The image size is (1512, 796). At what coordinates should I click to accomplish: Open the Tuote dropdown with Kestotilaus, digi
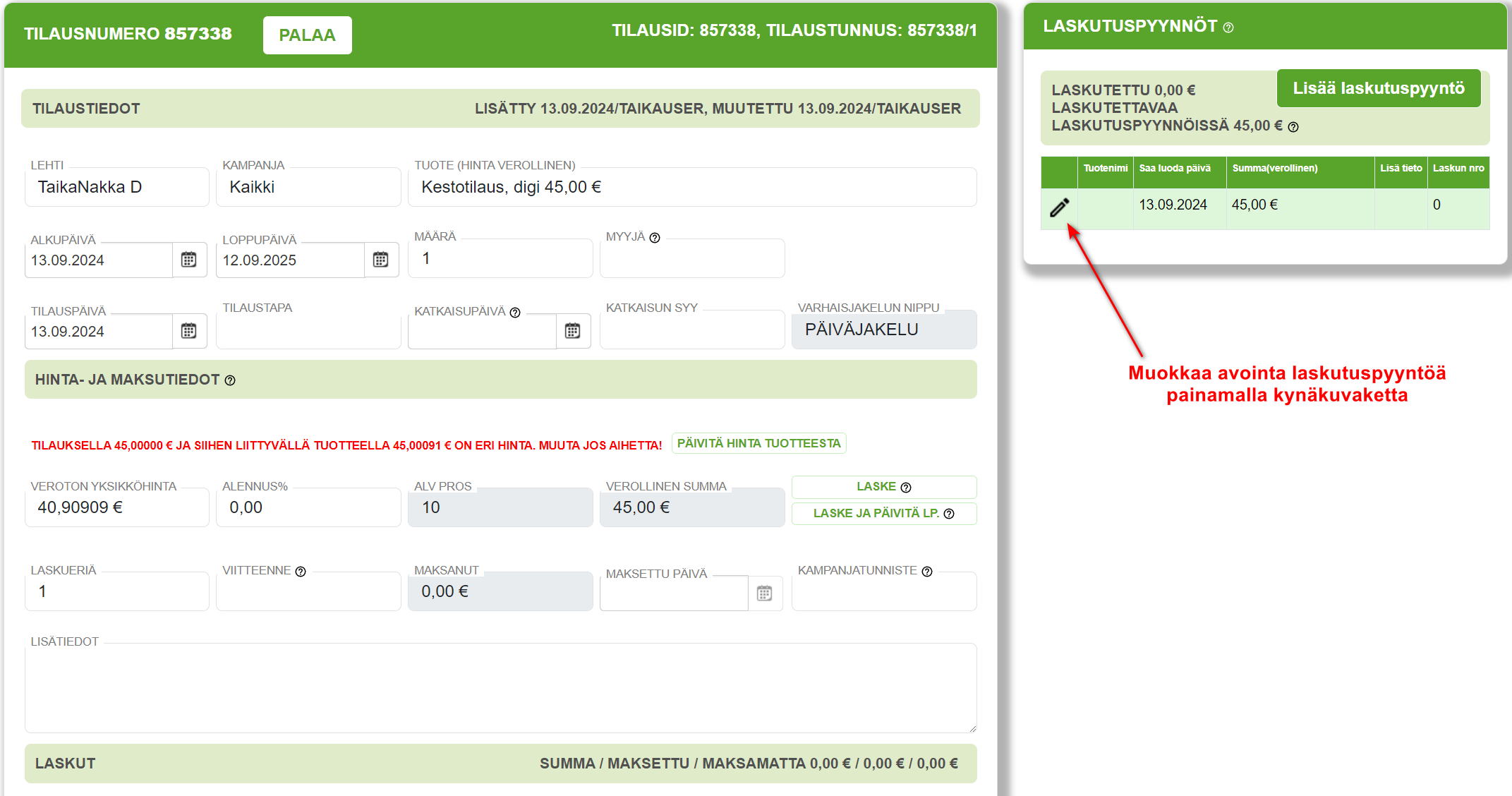pyautogui.click(x=692, y=187)
